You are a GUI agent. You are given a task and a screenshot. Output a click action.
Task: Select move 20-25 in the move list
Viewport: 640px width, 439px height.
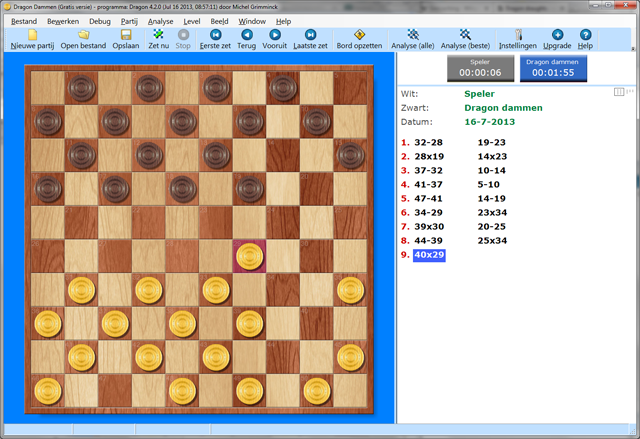(x=491, y=227)
